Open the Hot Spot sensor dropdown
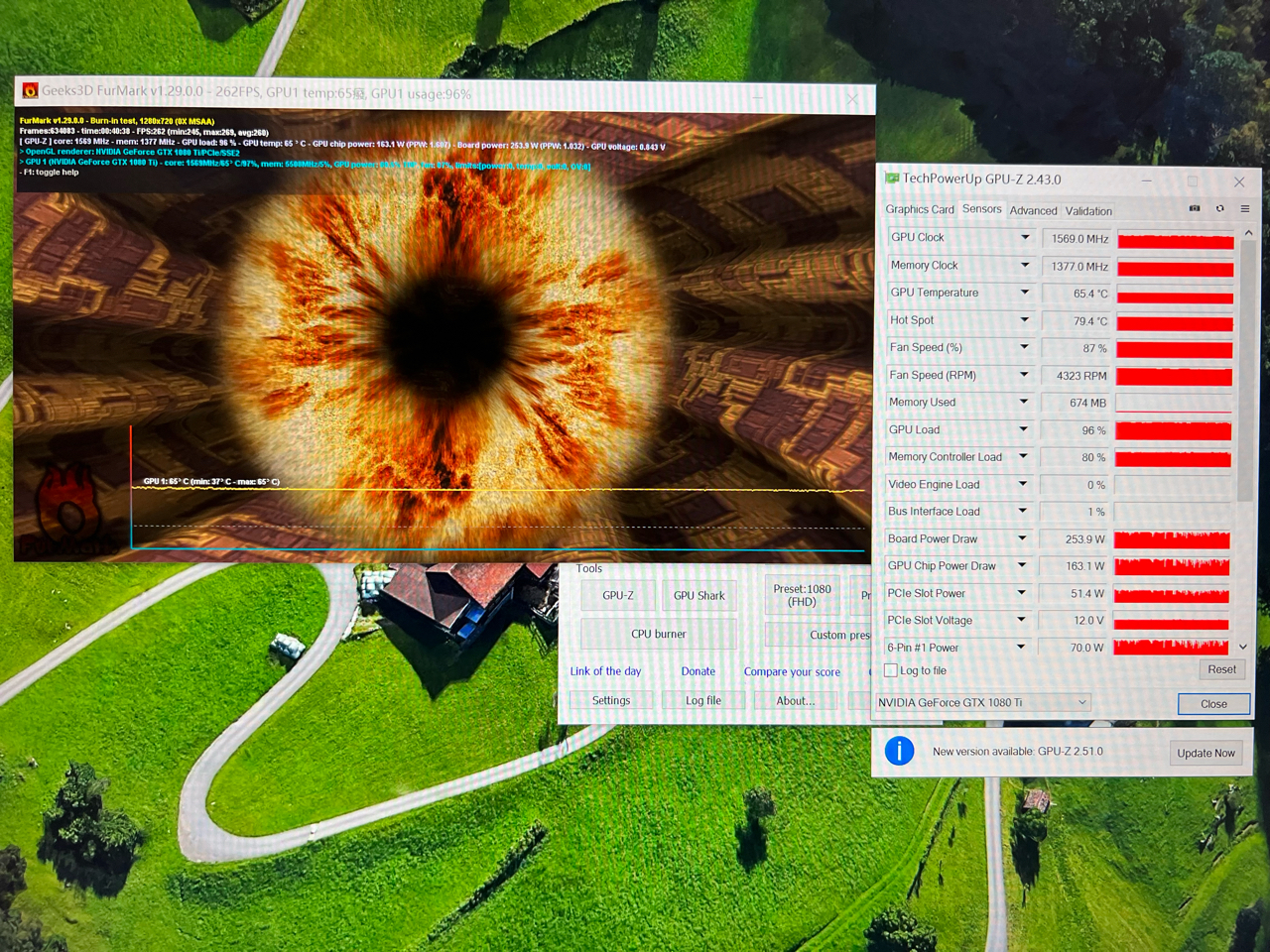 pos(1025,319)
